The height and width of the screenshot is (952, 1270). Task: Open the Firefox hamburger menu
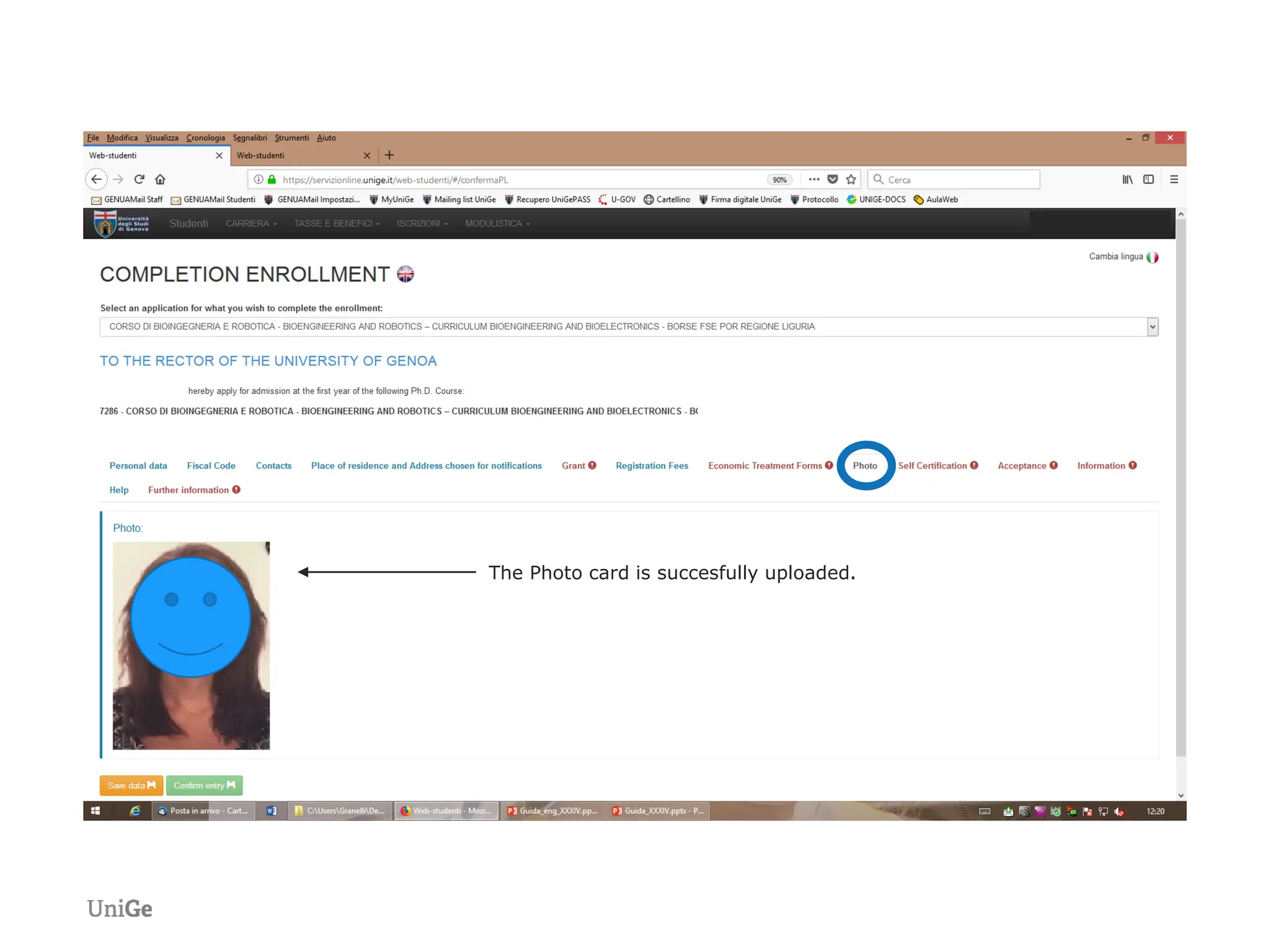coord(1173,179)
